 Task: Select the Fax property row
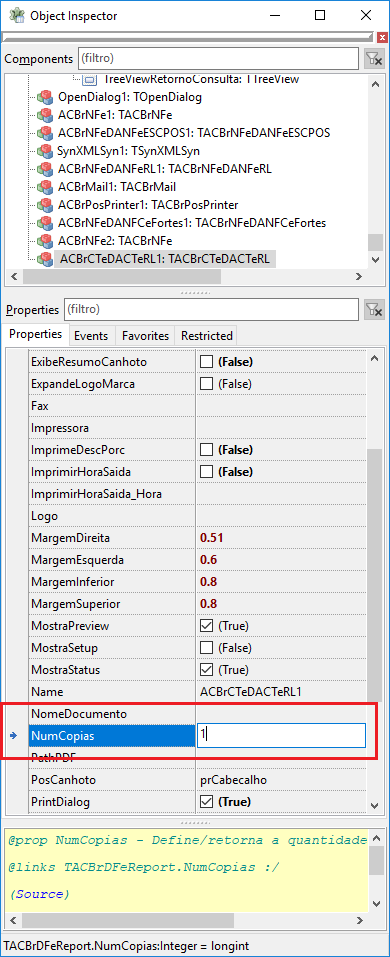197,406
